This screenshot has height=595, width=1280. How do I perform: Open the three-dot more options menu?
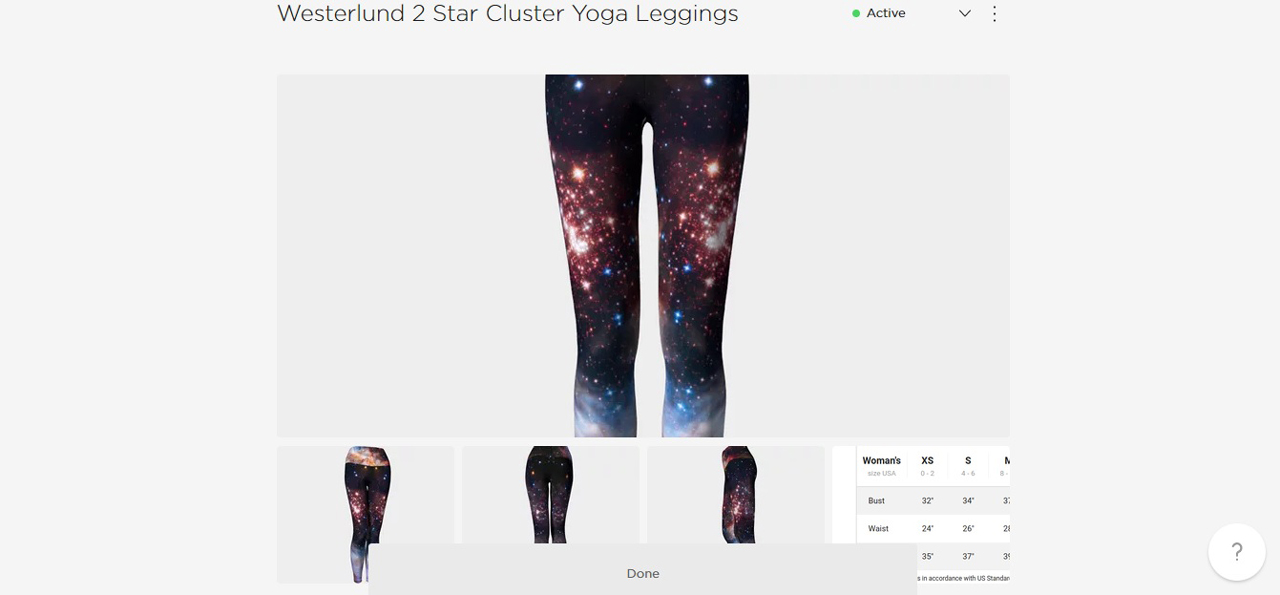click(994, 14)
